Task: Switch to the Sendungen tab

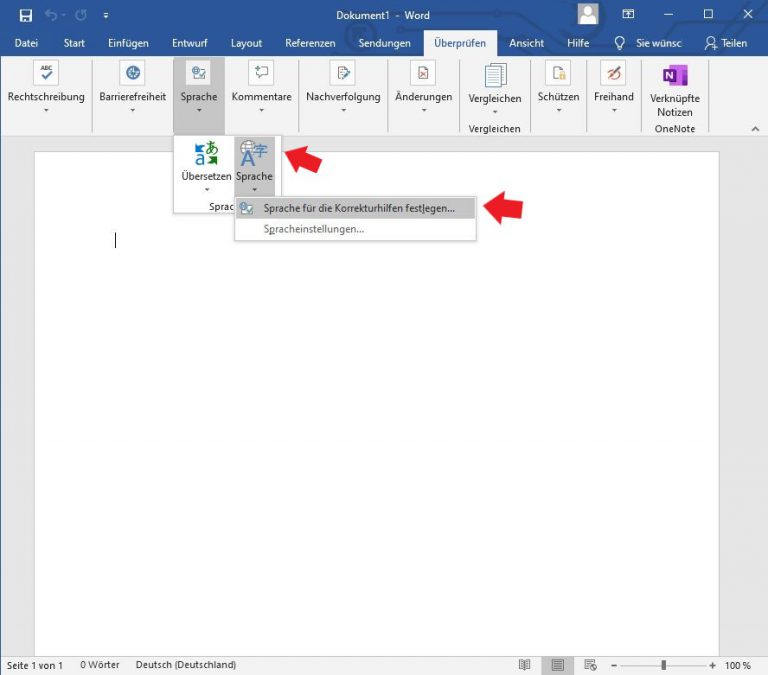Action: coord(384,43)
